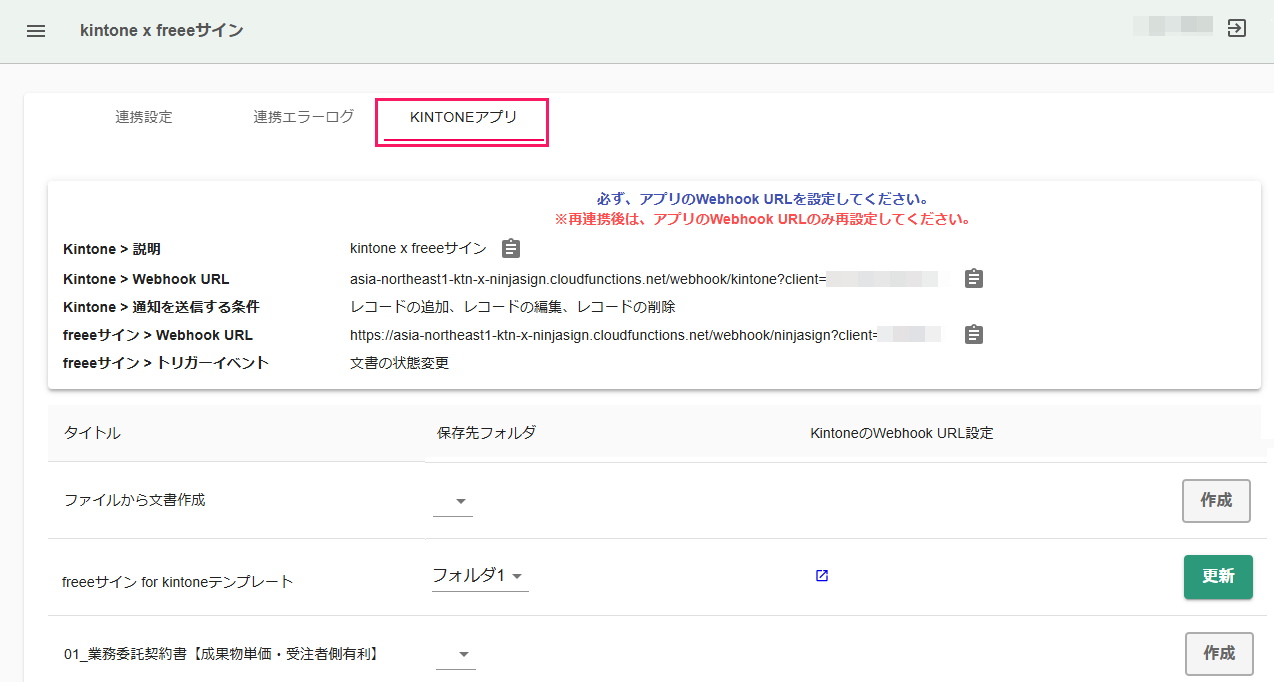The image size is (1274, 682).
Task: Click the green 更新 button
Action: coord(1218,576)
